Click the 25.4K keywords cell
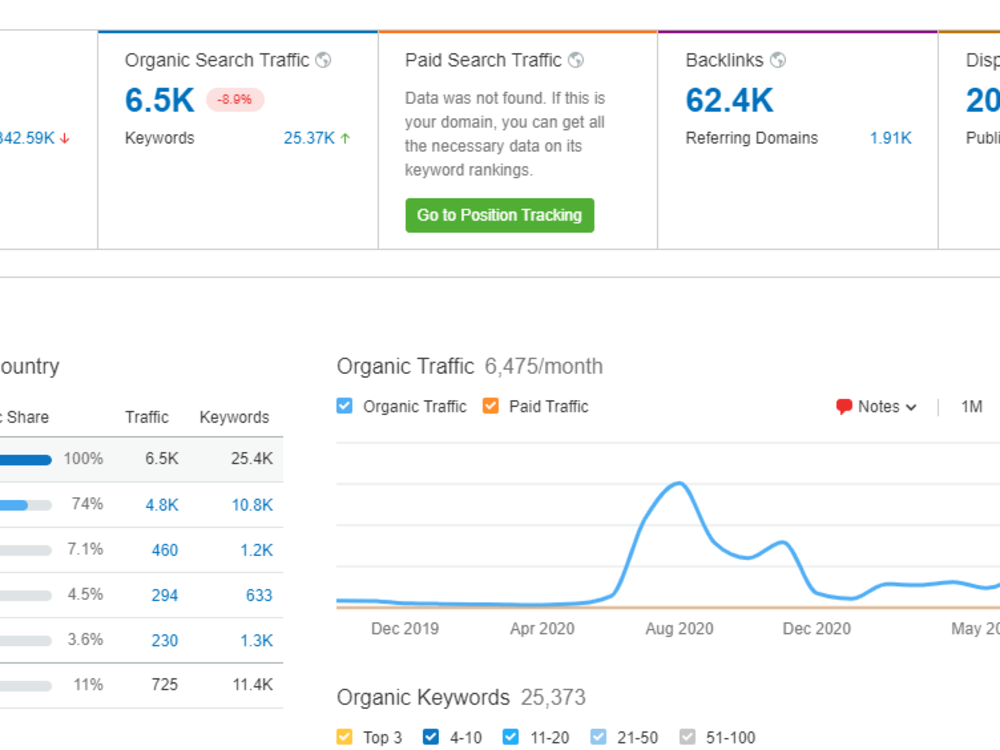 (x=252, y=459)
